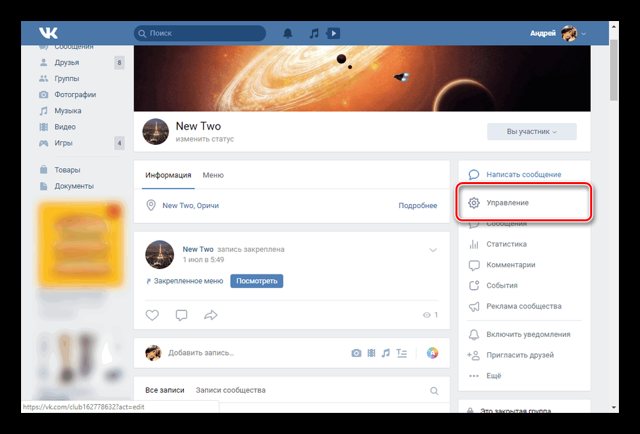This screenshot has width=640, height=434.
Task: Click the Андрей profile avatar in header
Action: (569, 33)
